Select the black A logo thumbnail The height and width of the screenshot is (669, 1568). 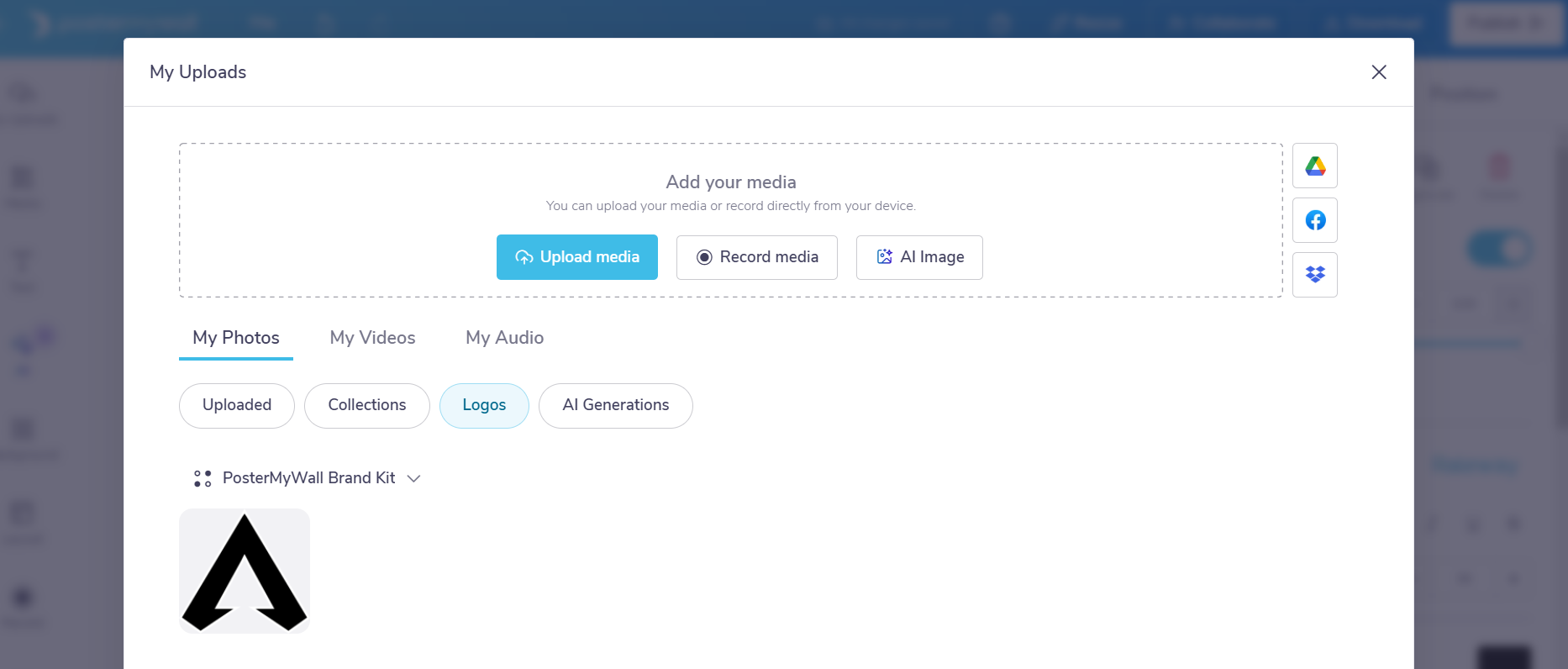[x=245, y=571]
